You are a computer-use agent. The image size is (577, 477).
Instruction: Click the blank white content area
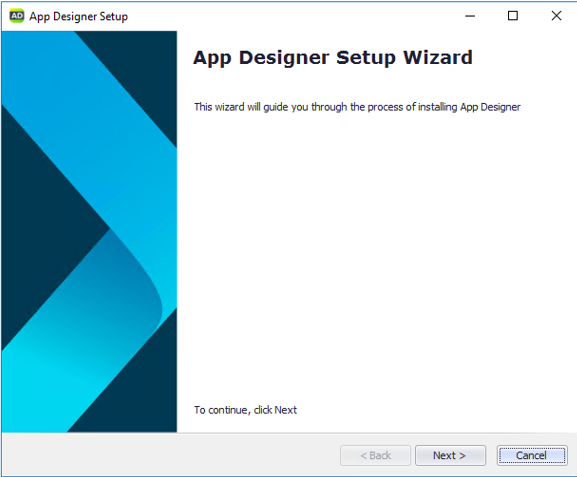pyautogui.click(x=375, y=258)
